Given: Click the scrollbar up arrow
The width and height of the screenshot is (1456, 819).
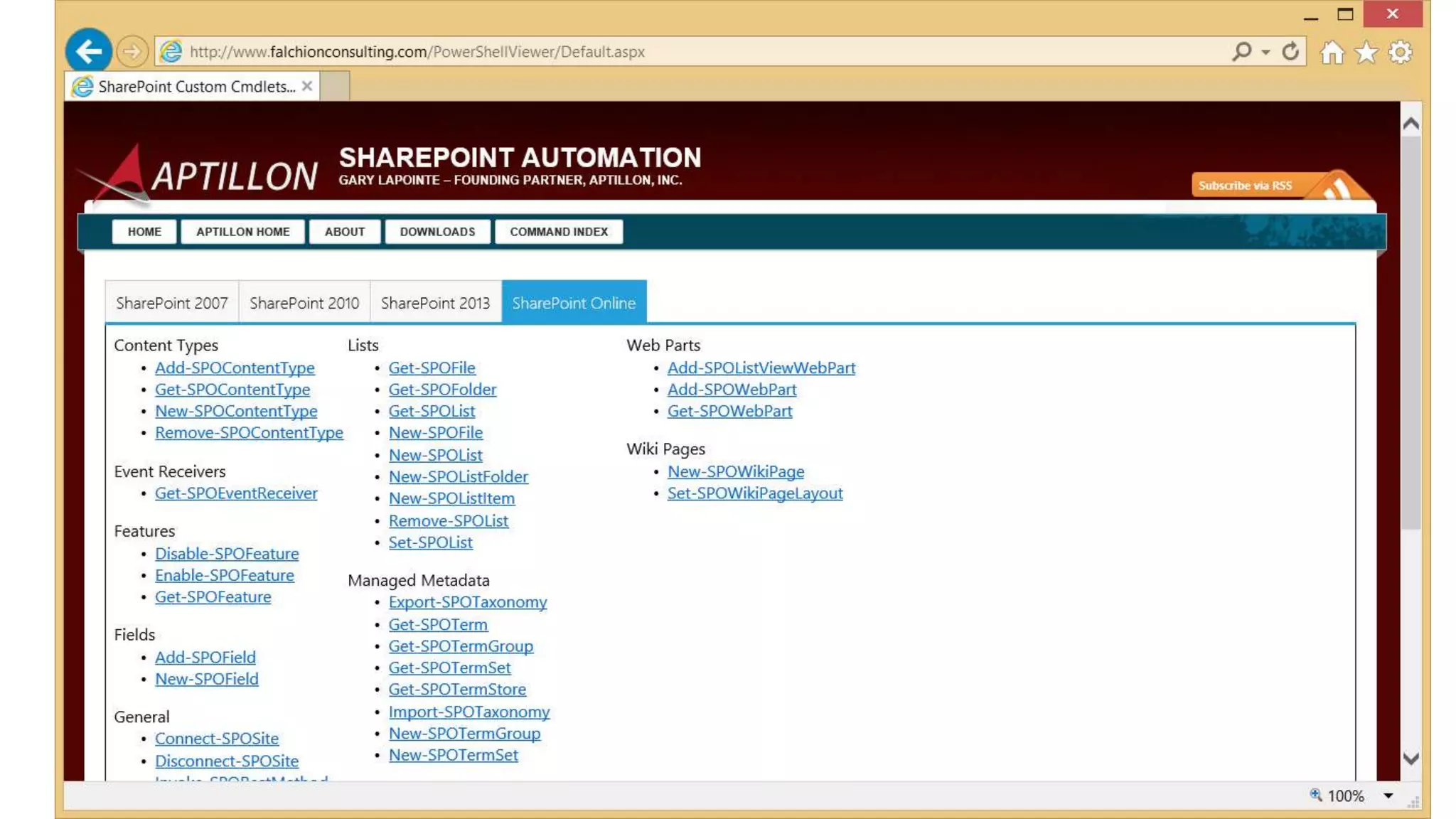Looking at the screenshot, I should click(x=1410, y=124).
